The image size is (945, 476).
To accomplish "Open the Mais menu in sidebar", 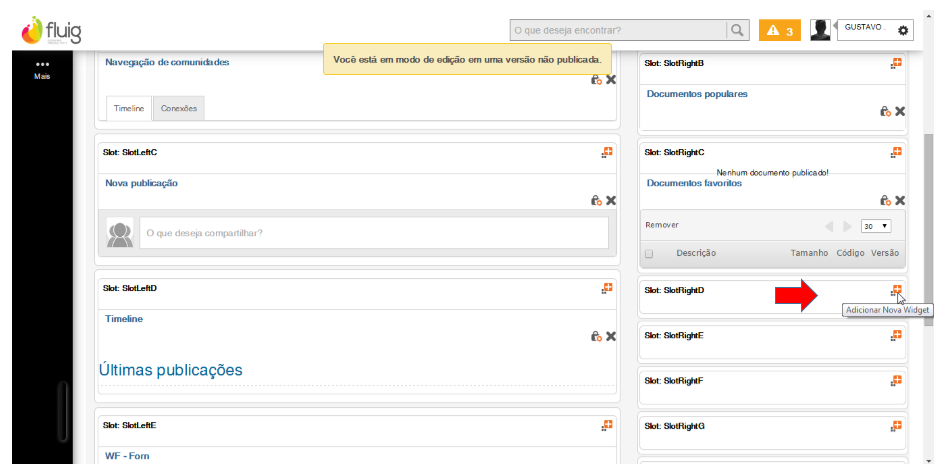I will [x=42, y=69].
